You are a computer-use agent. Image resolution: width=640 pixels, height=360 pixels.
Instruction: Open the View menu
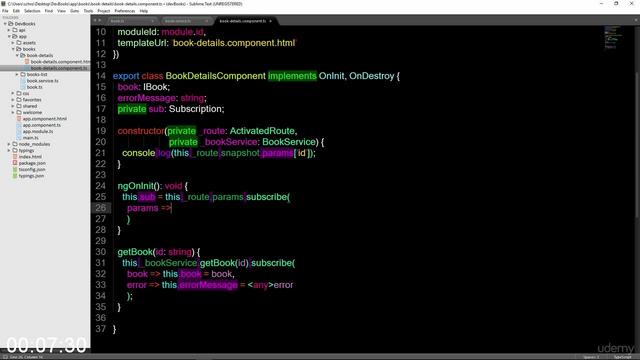[x=61, y=11]
